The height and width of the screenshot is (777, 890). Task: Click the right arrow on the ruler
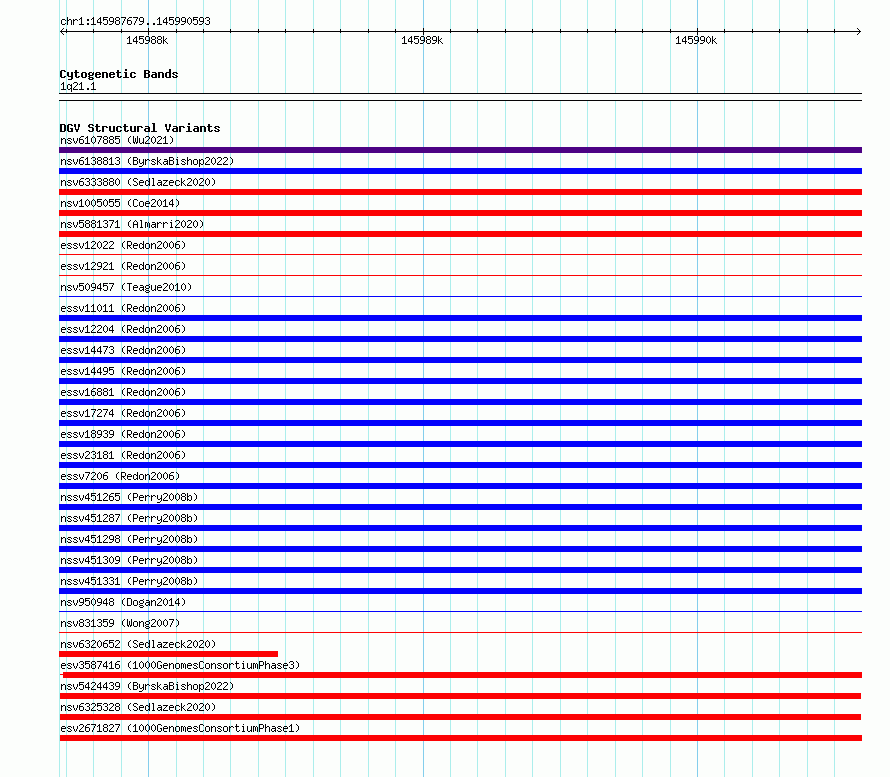tap(859, 31)
